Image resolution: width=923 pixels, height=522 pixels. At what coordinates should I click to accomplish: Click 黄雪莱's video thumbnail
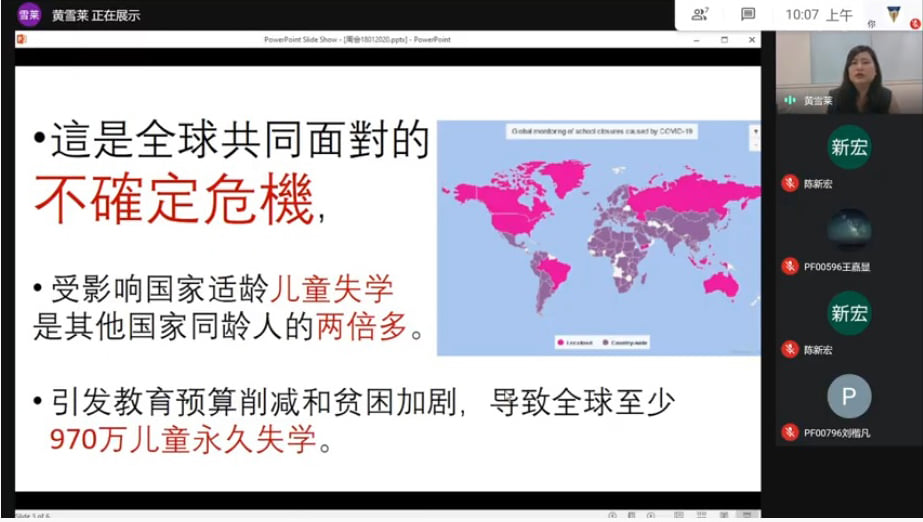coord(848,70)
